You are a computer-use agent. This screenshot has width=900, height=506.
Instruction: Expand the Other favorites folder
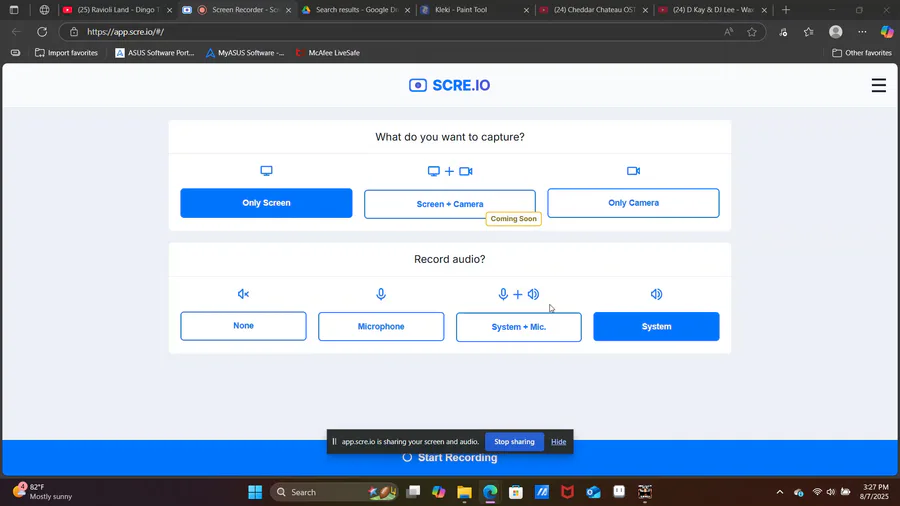pos(862,53)
